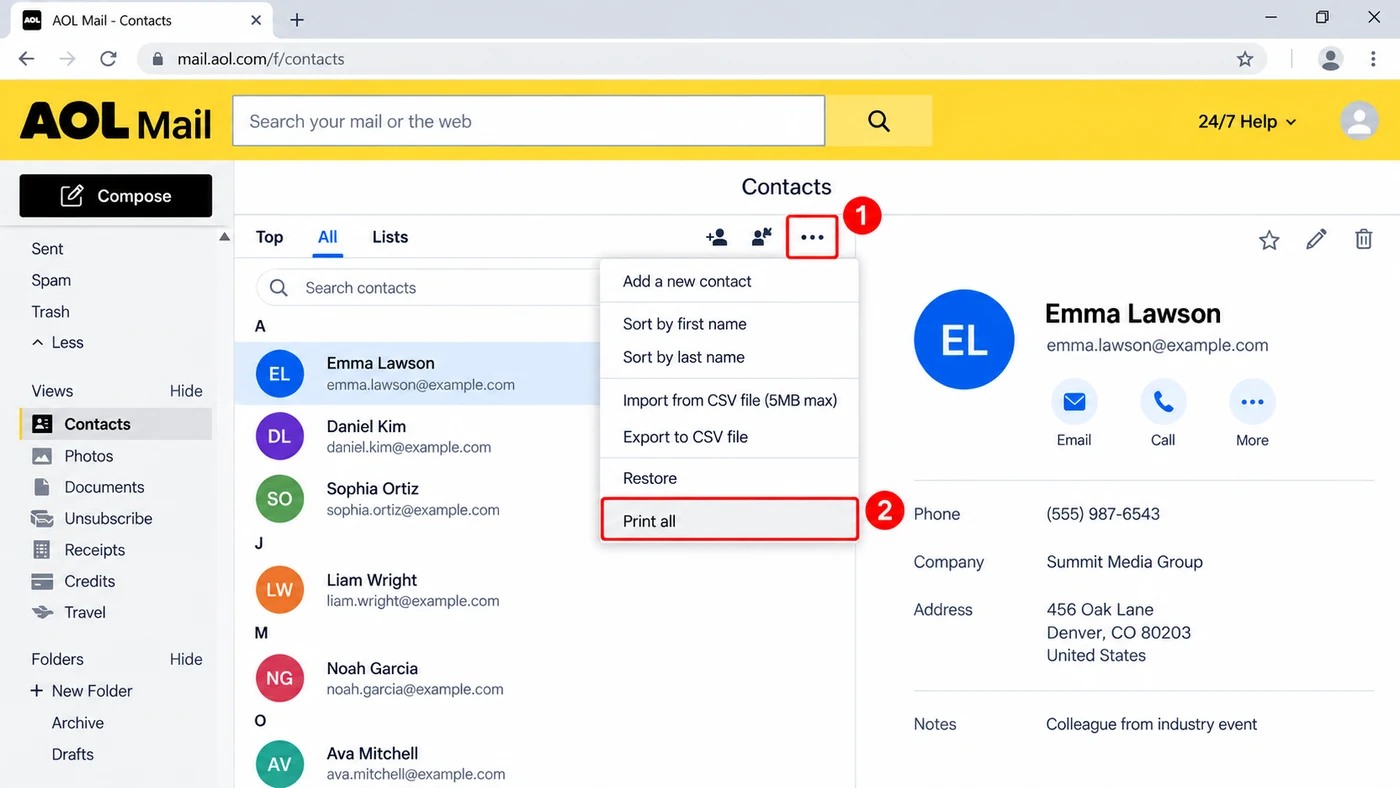Click the Email action icon for Emma Lawson
Viewport: 1400px width, 788px height.
point(1074,402)
